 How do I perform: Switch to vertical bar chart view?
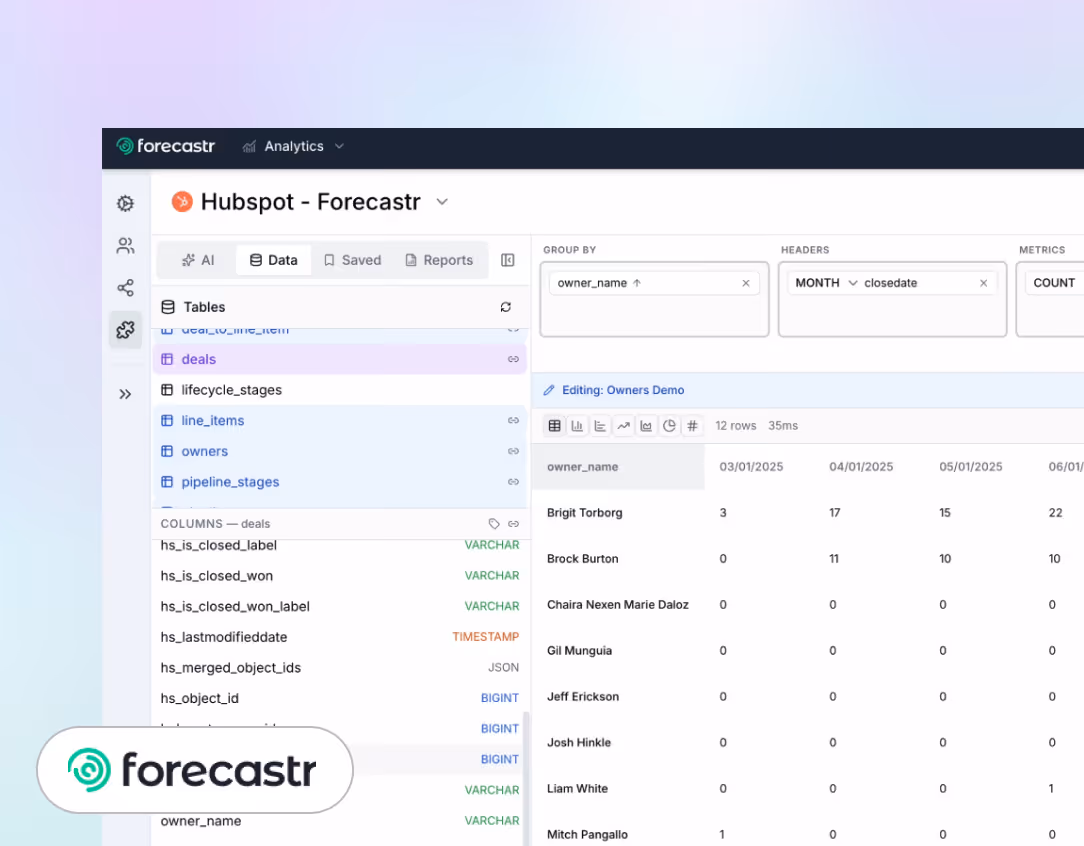coord(577,426)
